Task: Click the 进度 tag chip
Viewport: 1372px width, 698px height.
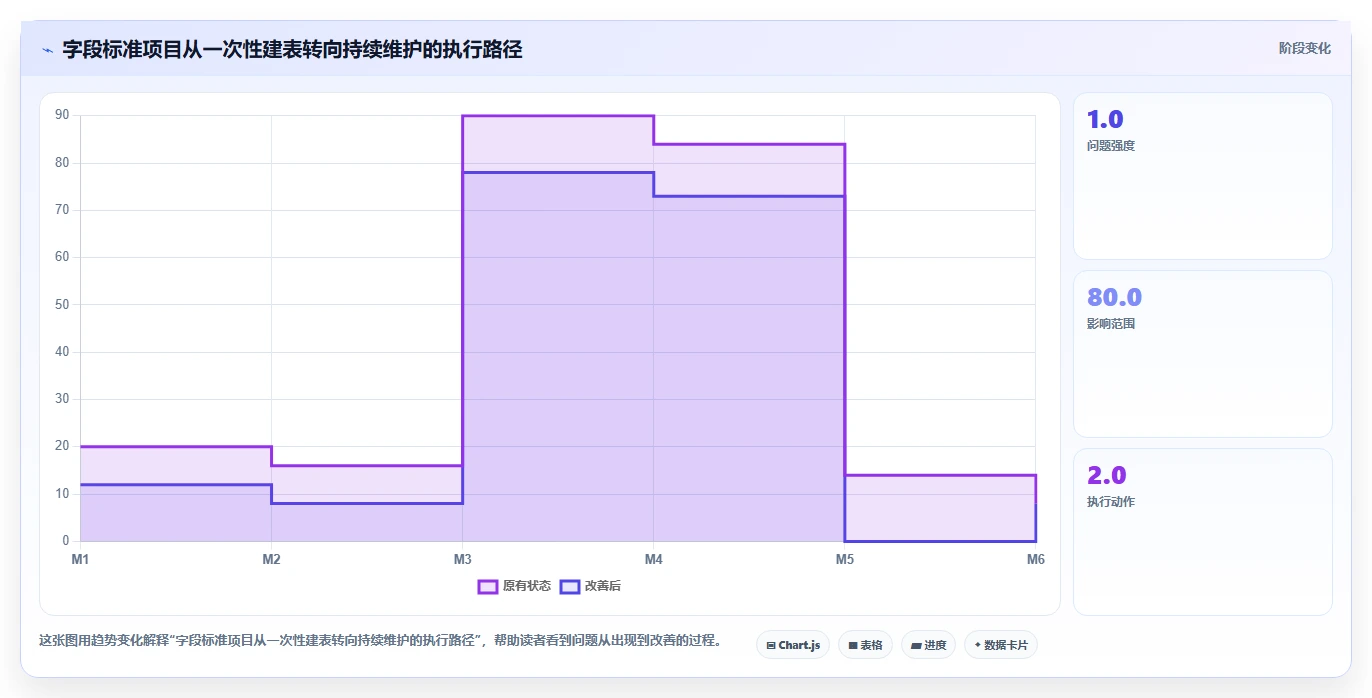Action: point(928,645)
